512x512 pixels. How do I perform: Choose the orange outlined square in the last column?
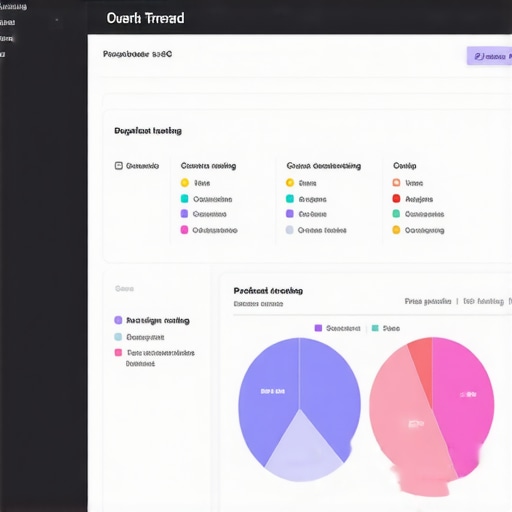point(396,183)
